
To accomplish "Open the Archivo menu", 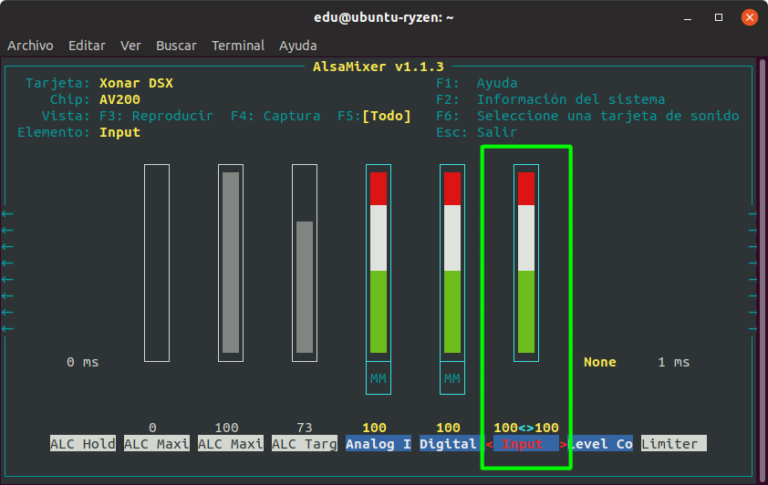I will (x=30, y=46).
